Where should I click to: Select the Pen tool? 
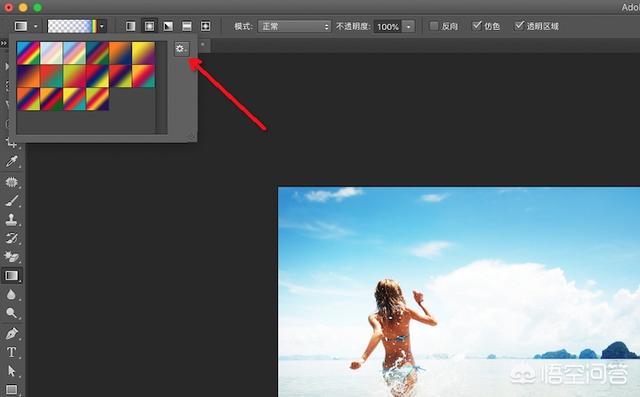tap(11, 334)
